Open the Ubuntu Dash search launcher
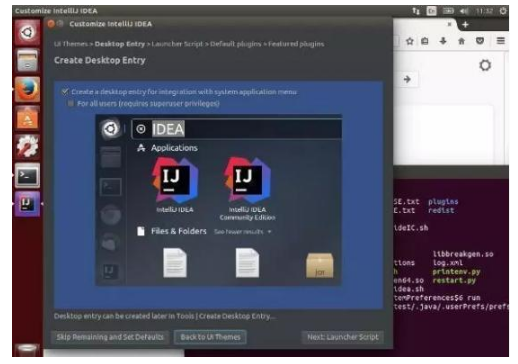518x364 pixels. pos(27,32)
